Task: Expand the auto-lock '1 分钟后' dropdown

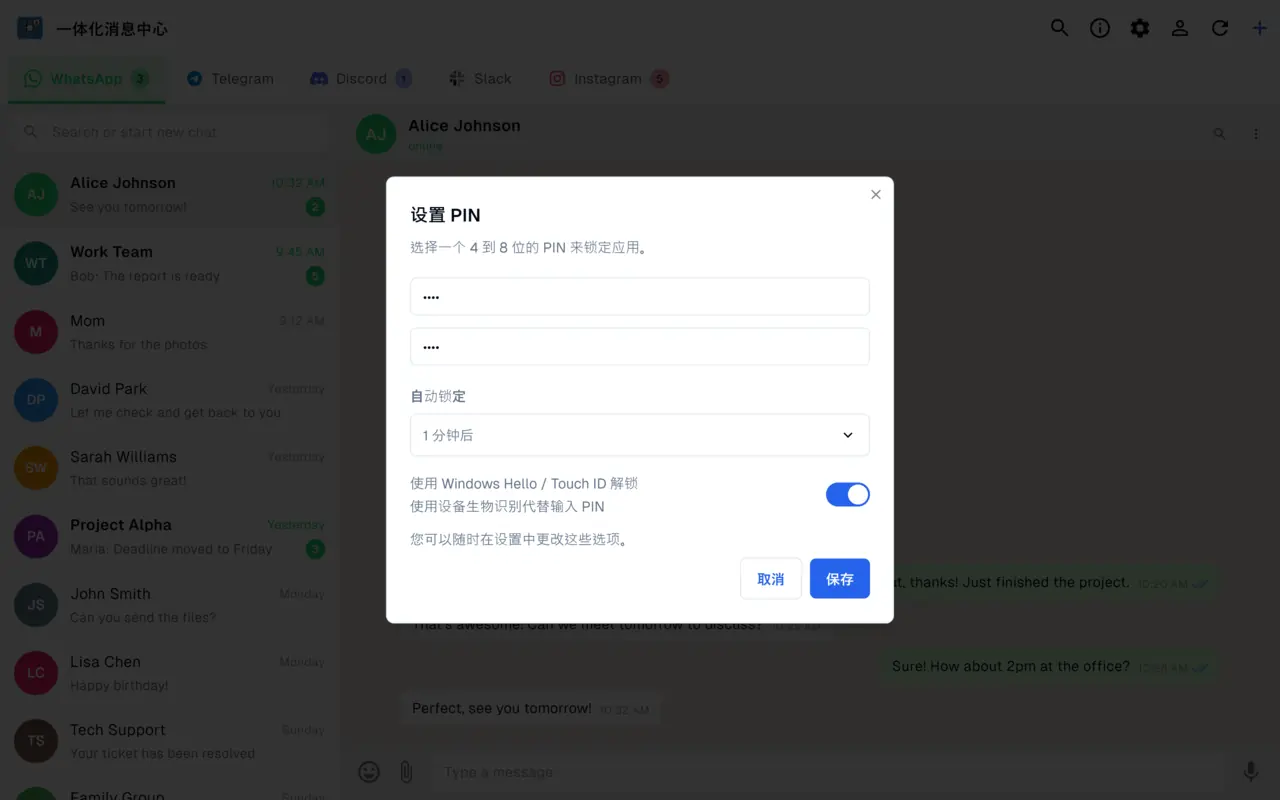Action: (x=640, y=435)
